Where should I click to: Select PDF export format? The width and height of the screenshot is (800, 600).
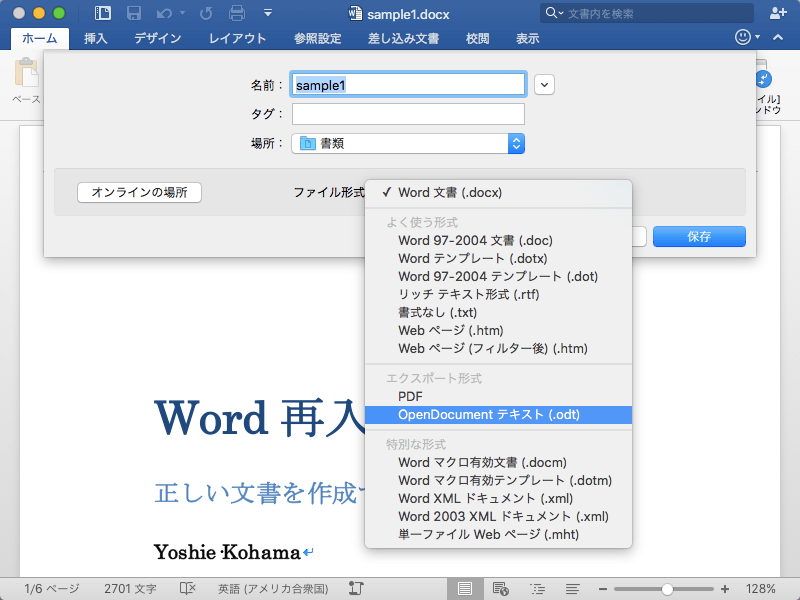(x=498, y=396)
